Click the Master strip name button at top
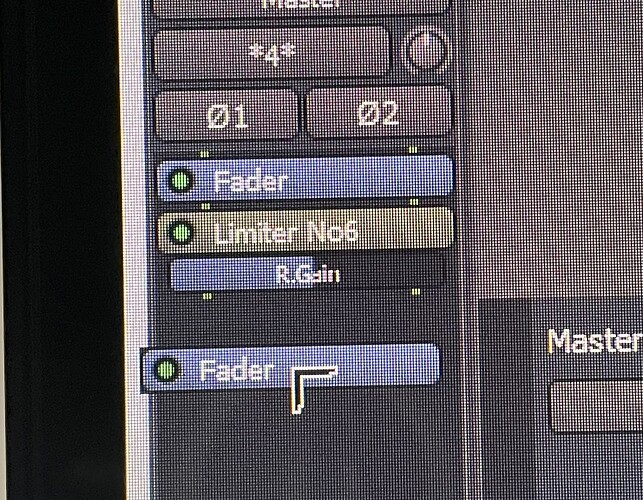The height and width of the screenshot is (500, 643). 301,7
